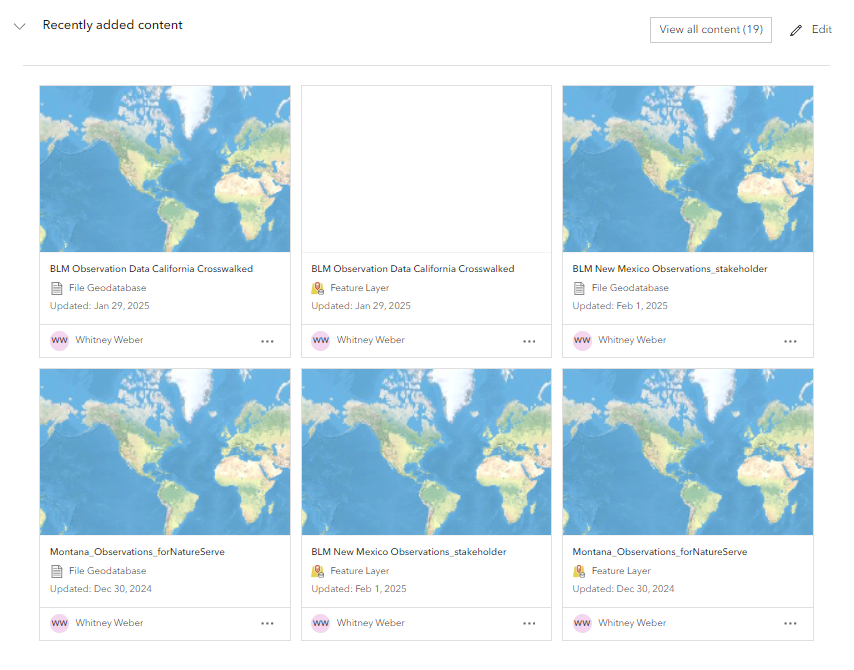
Task: Open thumbnail of Montana Observations Feature Layer
Action: (688, 452)
